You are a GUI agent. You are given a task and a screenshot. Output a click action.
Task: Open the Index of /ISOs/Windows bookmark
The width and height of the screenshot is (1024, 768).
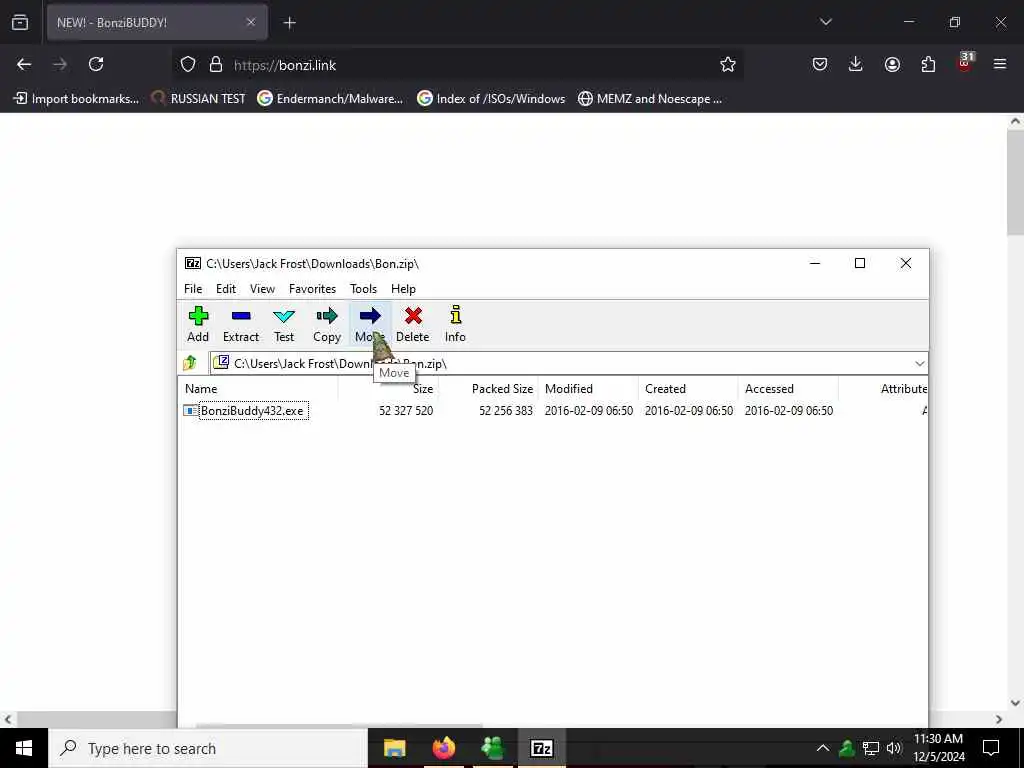tap(491, 99)
